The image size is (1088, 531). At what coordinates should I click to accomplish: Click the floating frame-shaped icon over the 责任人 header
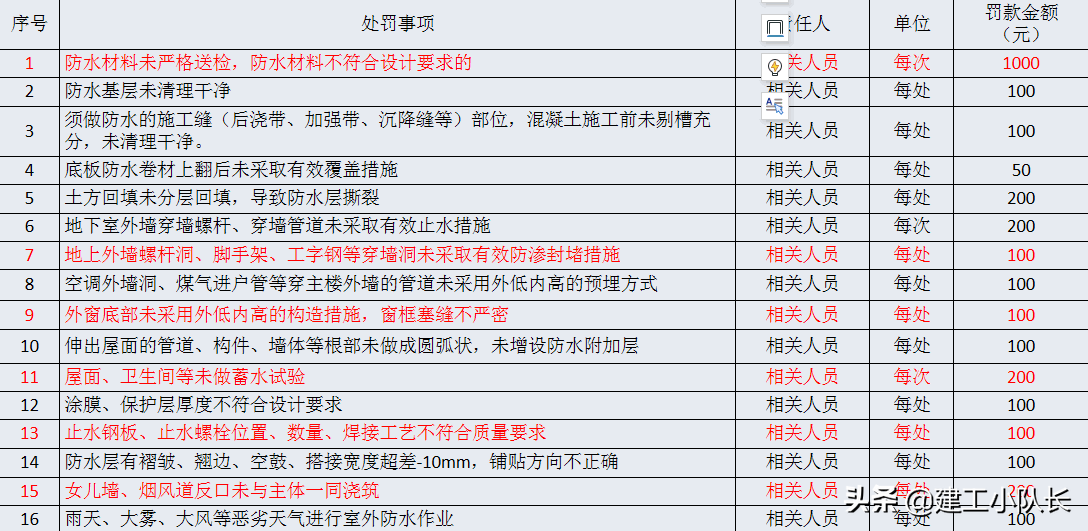(x=775, y=28)
